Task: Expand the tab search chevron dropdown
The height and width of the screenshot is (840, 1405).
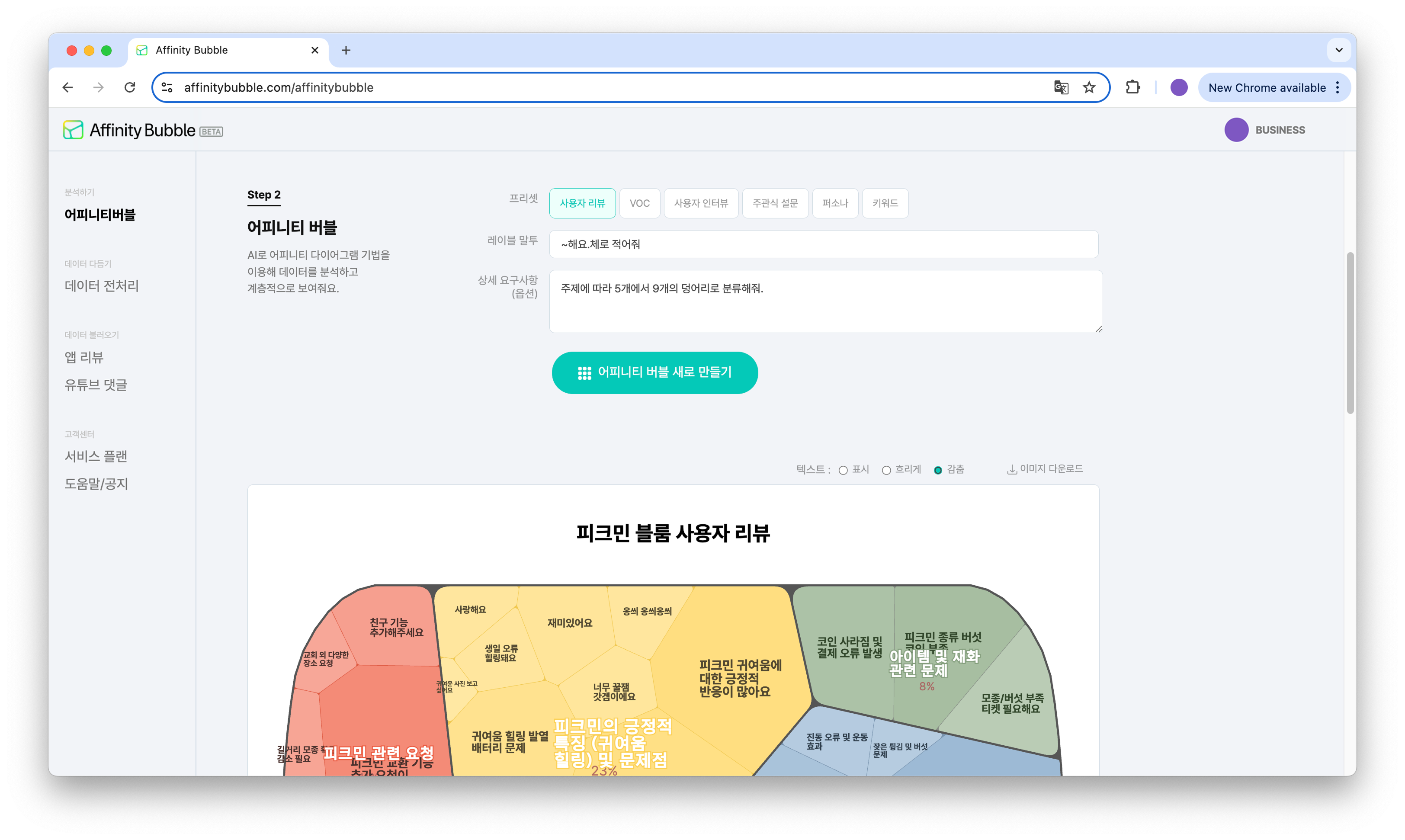Action: [x=1339, y=50]
